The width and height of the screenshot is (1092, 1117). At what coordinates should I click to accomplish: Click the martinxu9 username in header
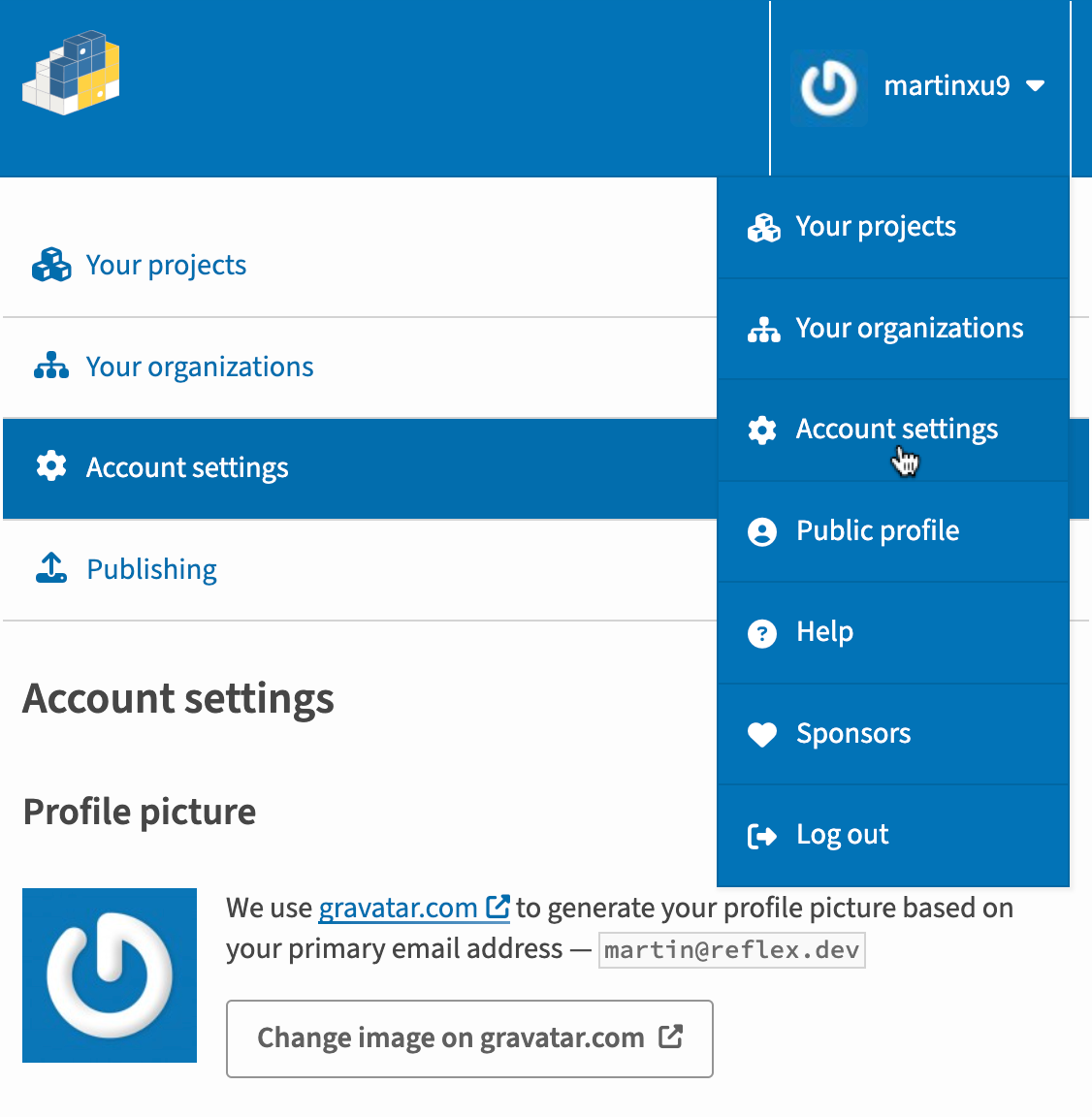pos(947,86)
